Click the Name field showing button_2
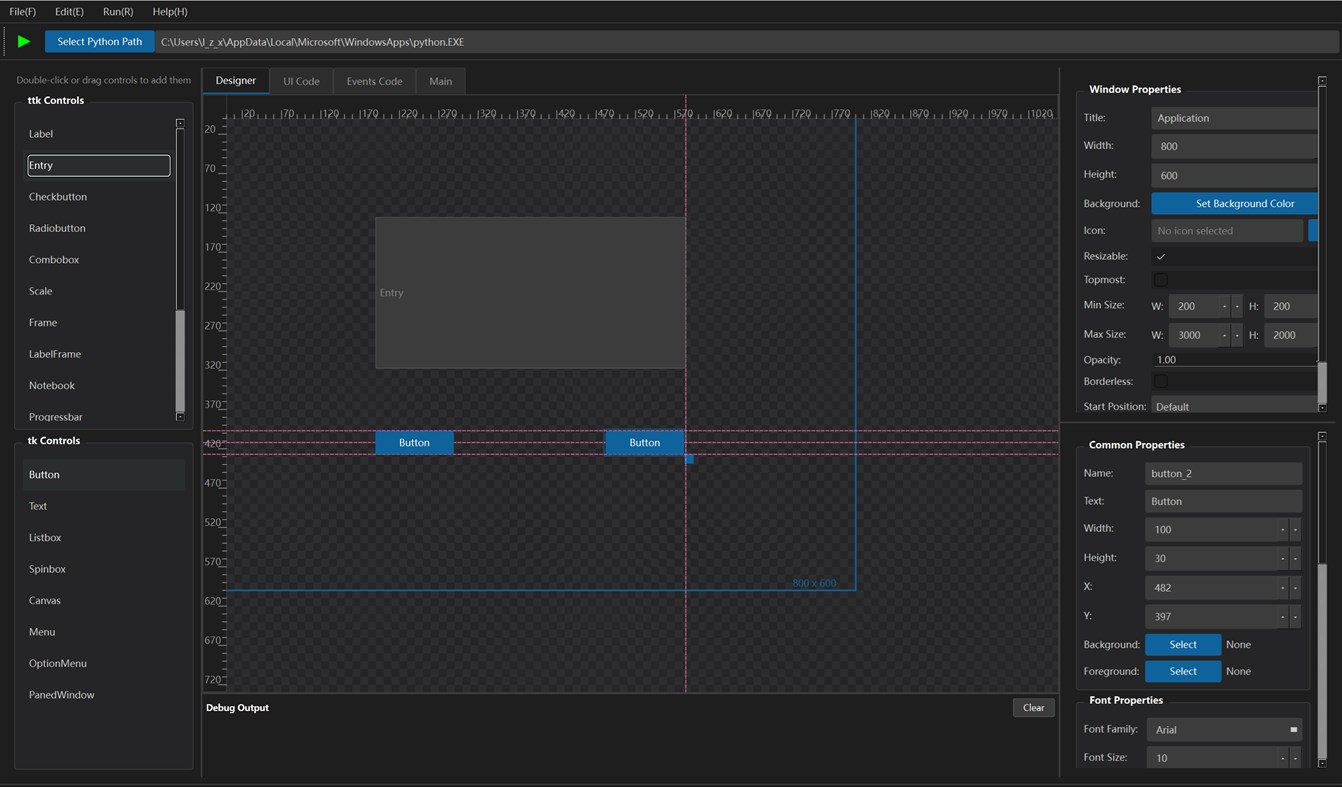Screen dimensions: 1342x787 click(1224, 473)
